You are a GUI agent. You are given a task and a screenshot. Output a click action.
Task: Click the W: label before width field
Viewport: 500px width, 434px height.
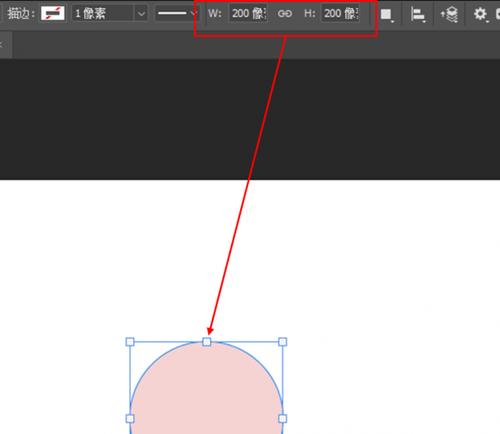[215, 14]
